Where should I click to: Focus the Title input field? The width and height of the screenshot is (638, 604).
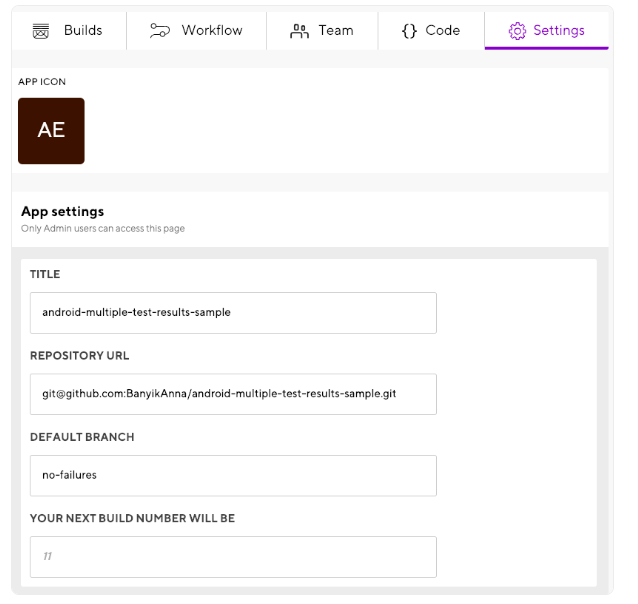pyautogui.click(x=233, y=312)
